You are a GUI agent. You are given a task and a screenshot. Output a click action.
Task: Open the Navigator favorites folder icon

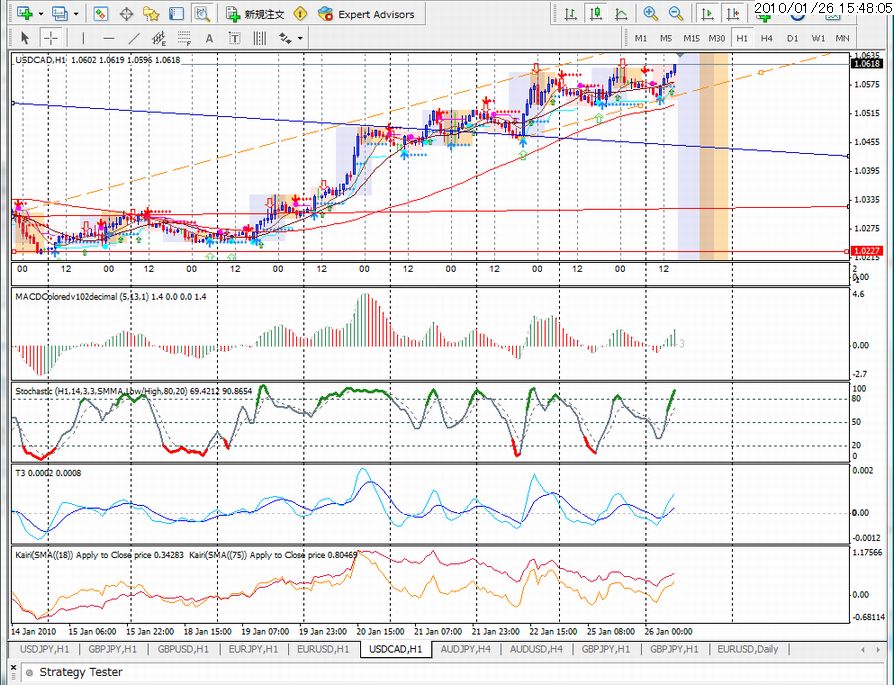(151, 14)
